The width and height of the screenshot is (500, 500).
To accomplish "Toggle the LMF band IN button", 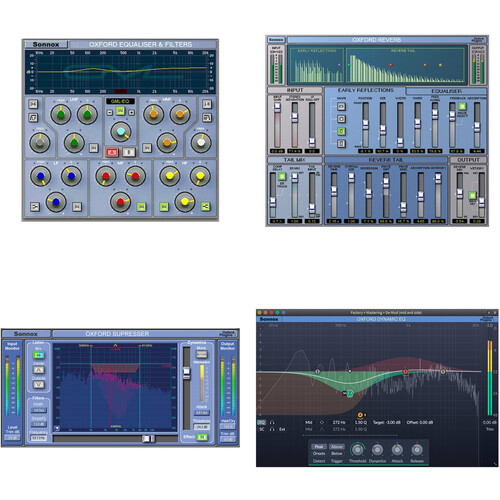I will [94, 148].
